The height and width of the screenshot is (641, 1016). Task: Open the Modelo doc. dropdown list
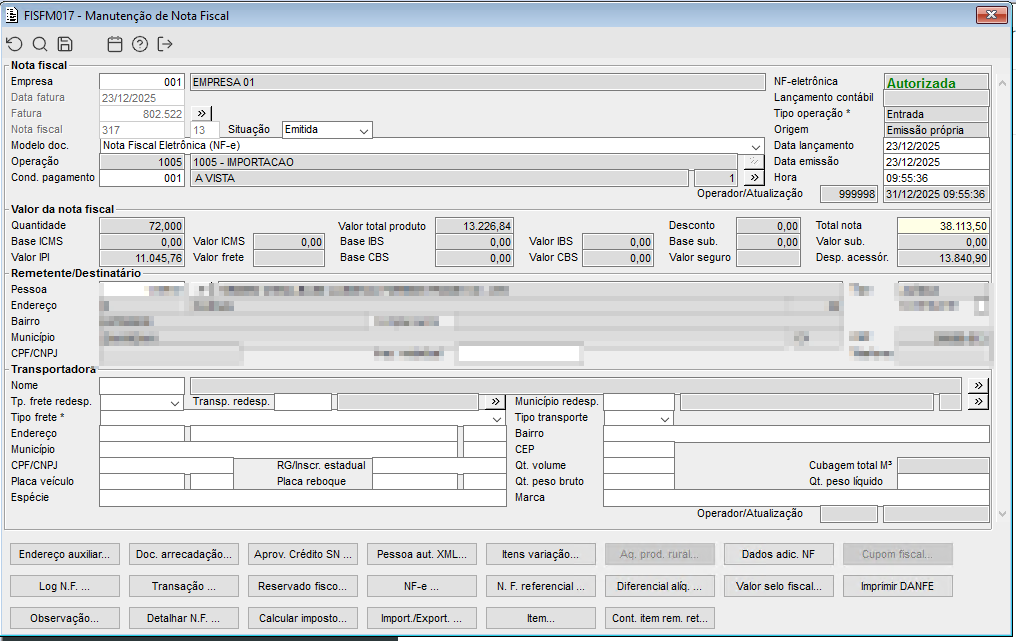(755, 146)
